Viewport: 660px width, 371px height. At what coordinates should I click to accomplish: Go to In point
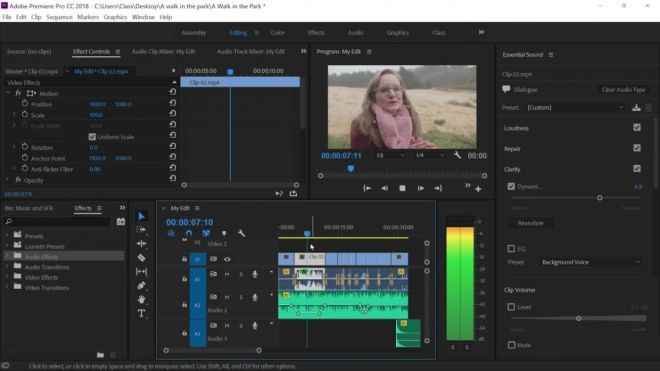367,188
